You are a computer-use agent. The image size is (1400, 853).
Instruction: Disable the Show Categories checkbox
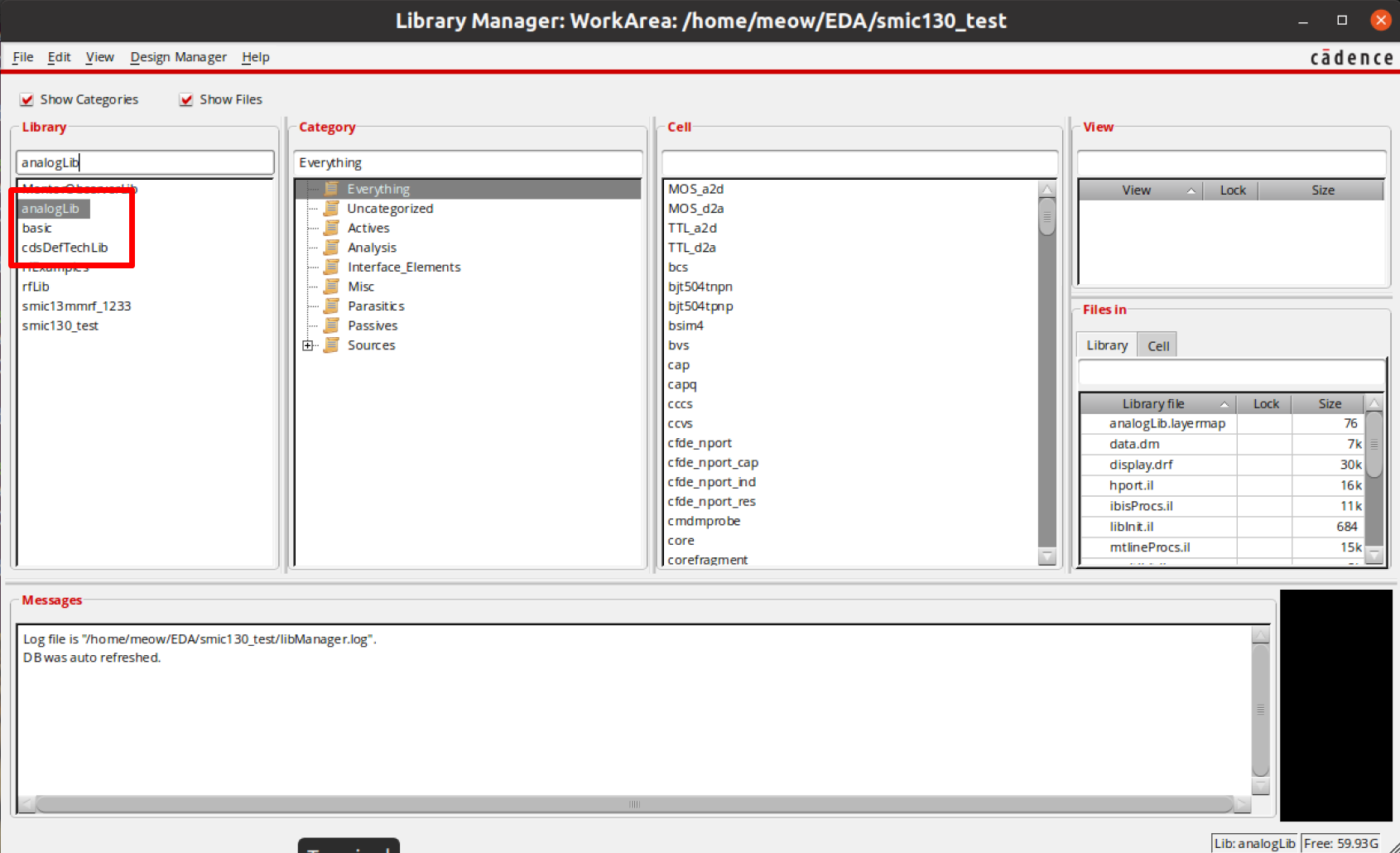(x=26, y=99)
